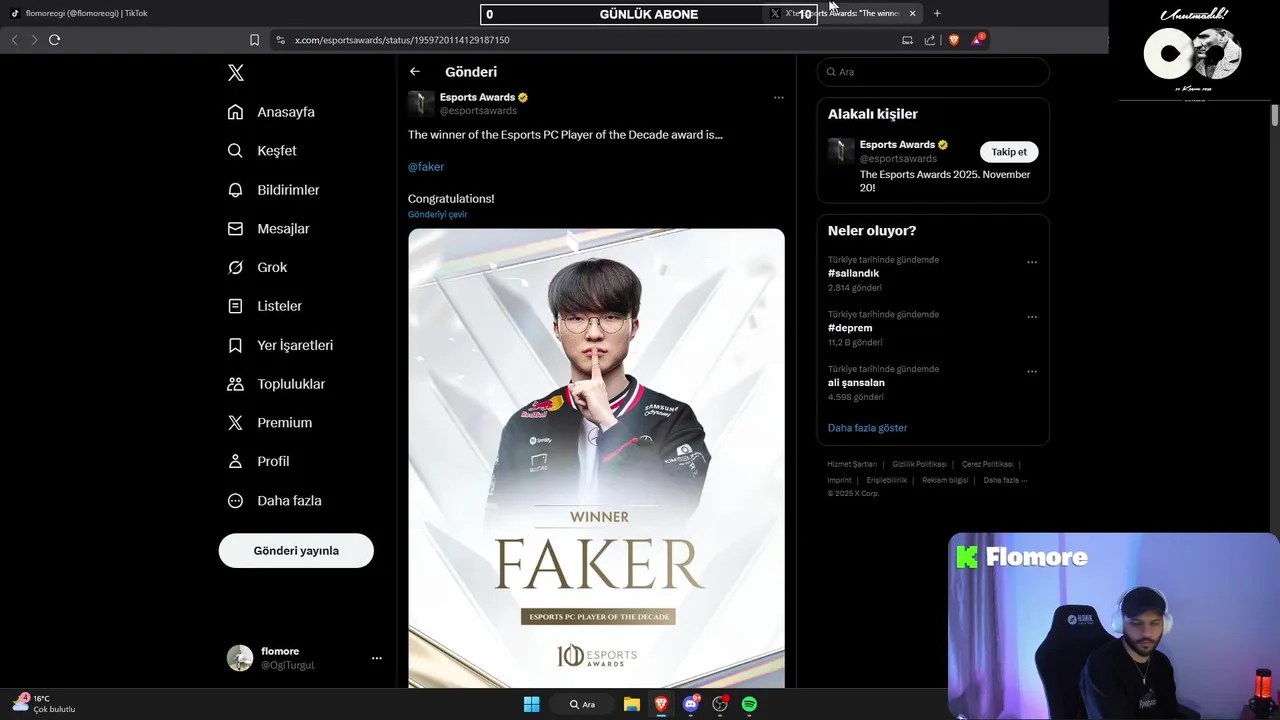Click the Windows taskbar Ara search box
The height and width of the screenshot is (720, 1280).
[x=583, y=704]
